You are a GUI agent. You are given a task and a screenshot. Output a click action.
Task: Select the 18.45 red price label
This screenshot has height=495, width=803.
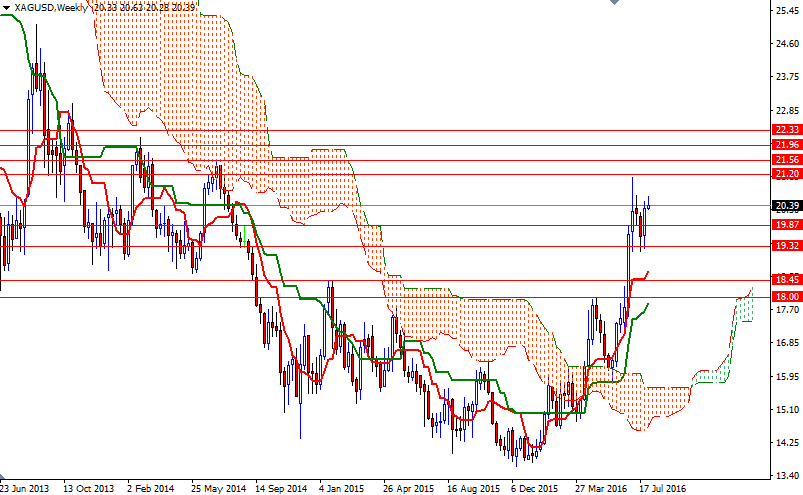pyautogui.click(x=787, y=281)
